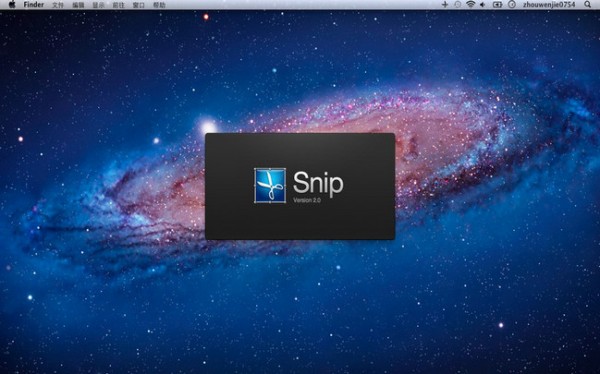Open Spotlight search magnifier
The width and height of the screenshot is (600, 374).
587,5
